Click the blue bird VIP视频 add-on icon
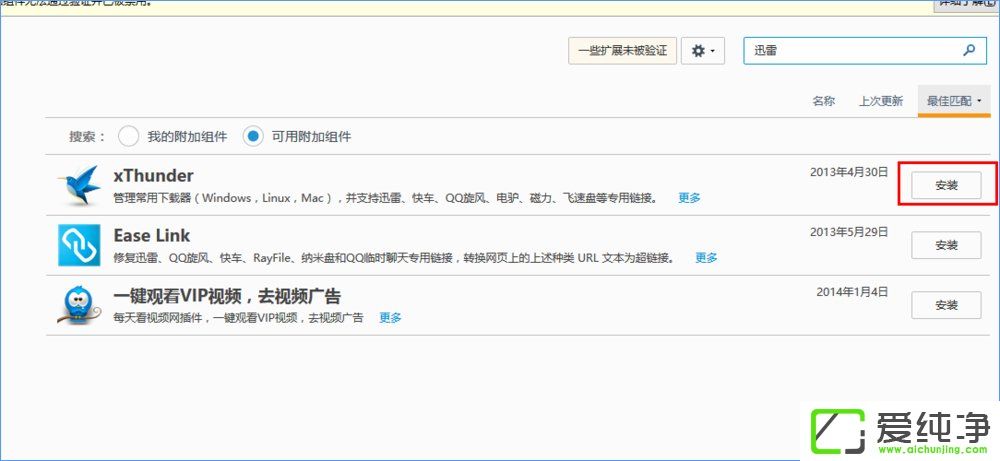The height and width of the screenshot is (461, 1000). pos(79,305)
